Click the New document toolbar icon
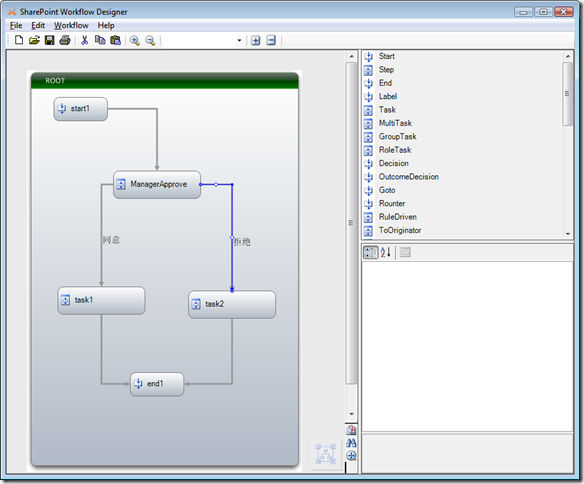584x484 pixels. click(19, 40)
